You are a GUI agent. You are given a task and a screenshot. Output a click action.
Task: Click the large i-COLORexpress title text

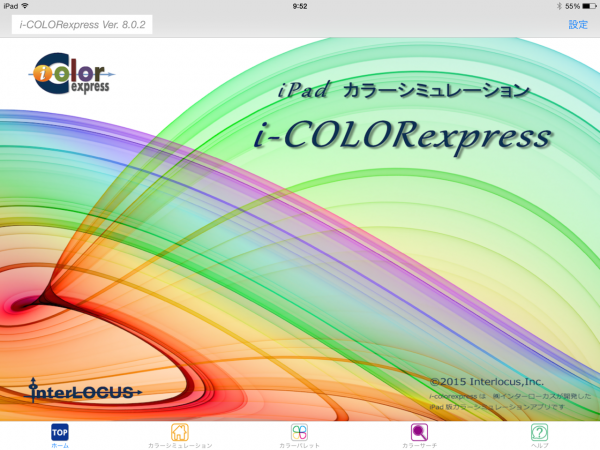(x=403, y=137)
